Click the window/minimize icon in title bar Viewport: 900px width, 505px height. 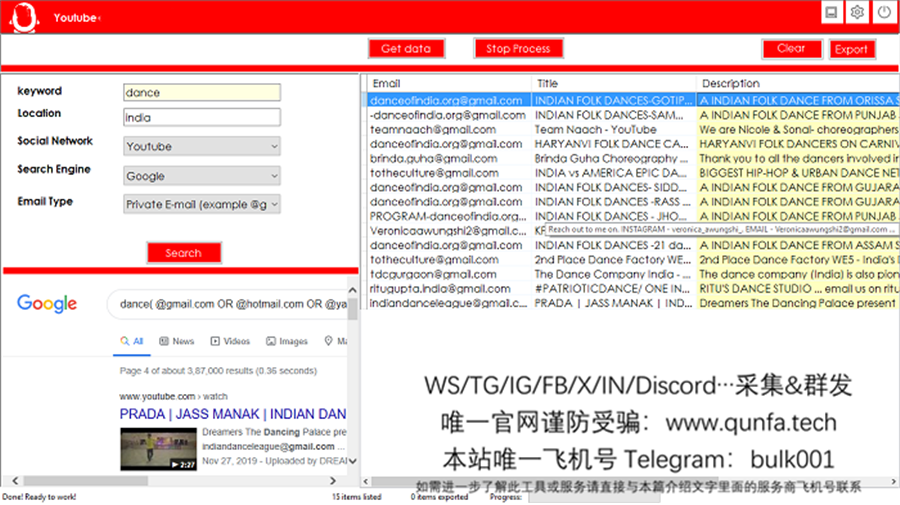pos(831,12)
